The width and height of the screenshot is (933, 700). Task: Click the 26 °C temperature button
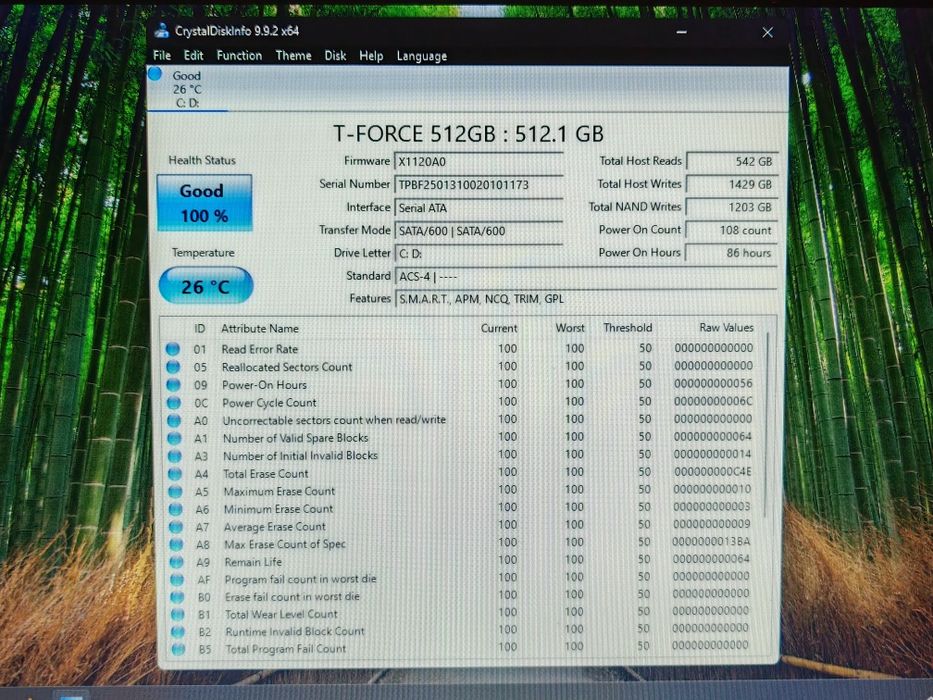click(x=206, y=286)
